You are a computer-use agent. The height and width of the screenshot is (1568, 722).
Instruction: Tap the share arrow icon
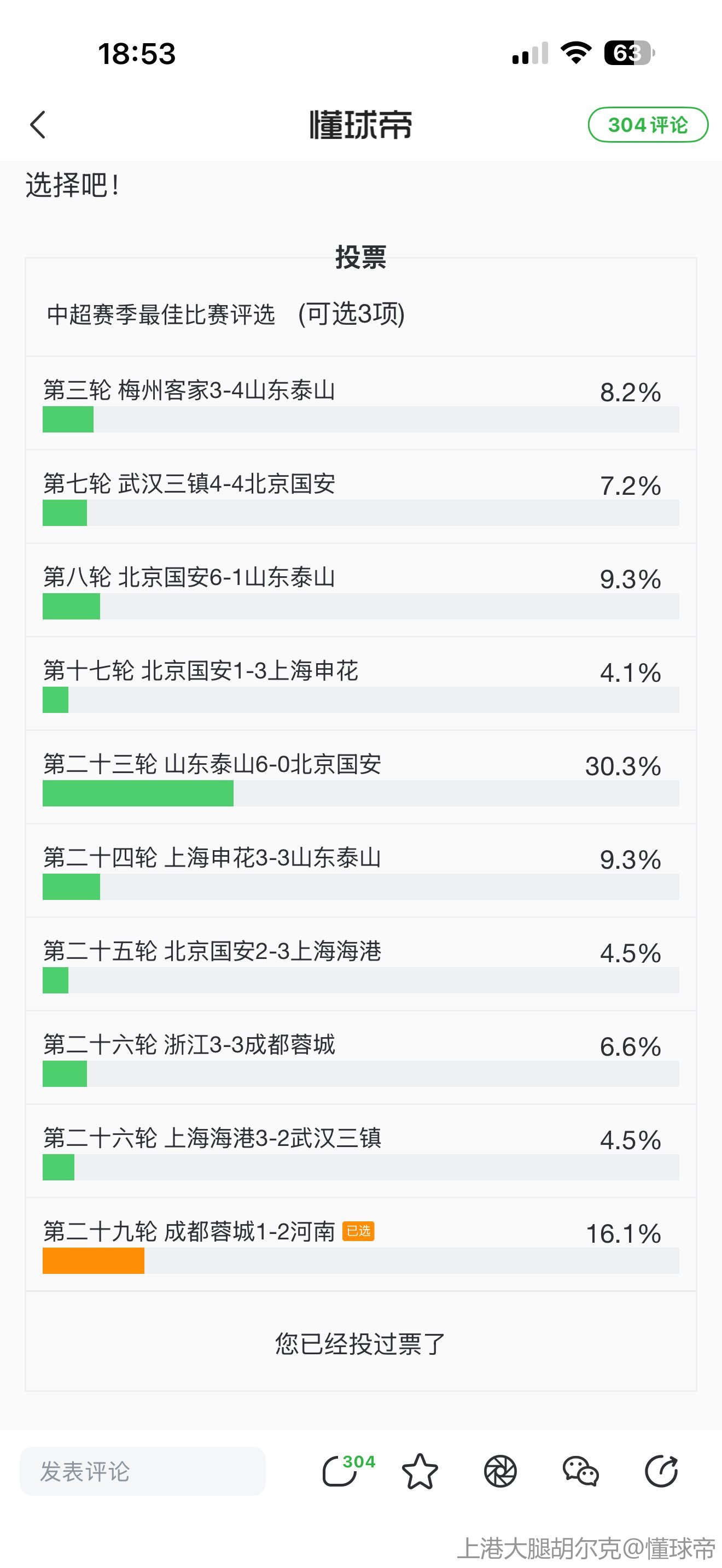click(661, 1471)
